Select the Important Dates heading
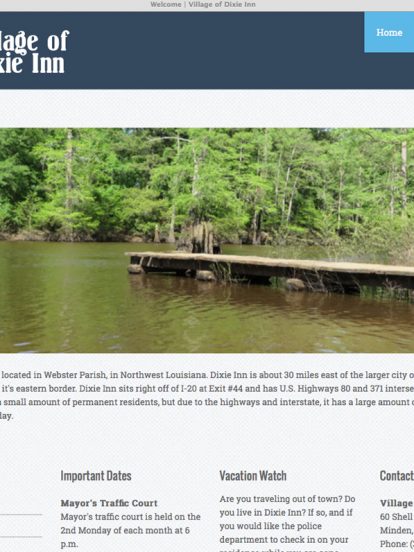 [x=96, y=476]
